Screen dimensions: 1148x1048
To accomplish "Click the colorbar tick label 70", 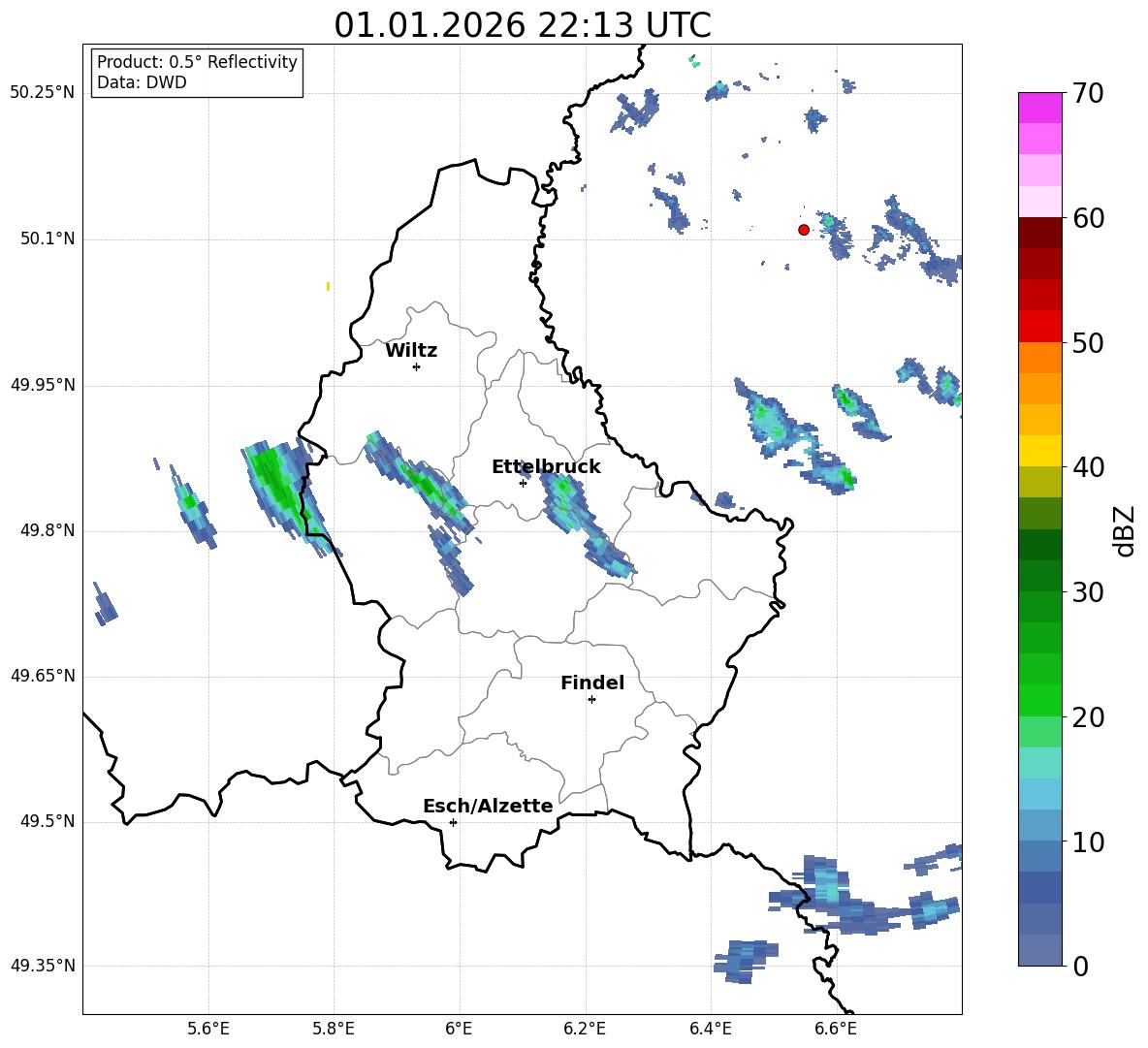I will (x=1088, y=94).
